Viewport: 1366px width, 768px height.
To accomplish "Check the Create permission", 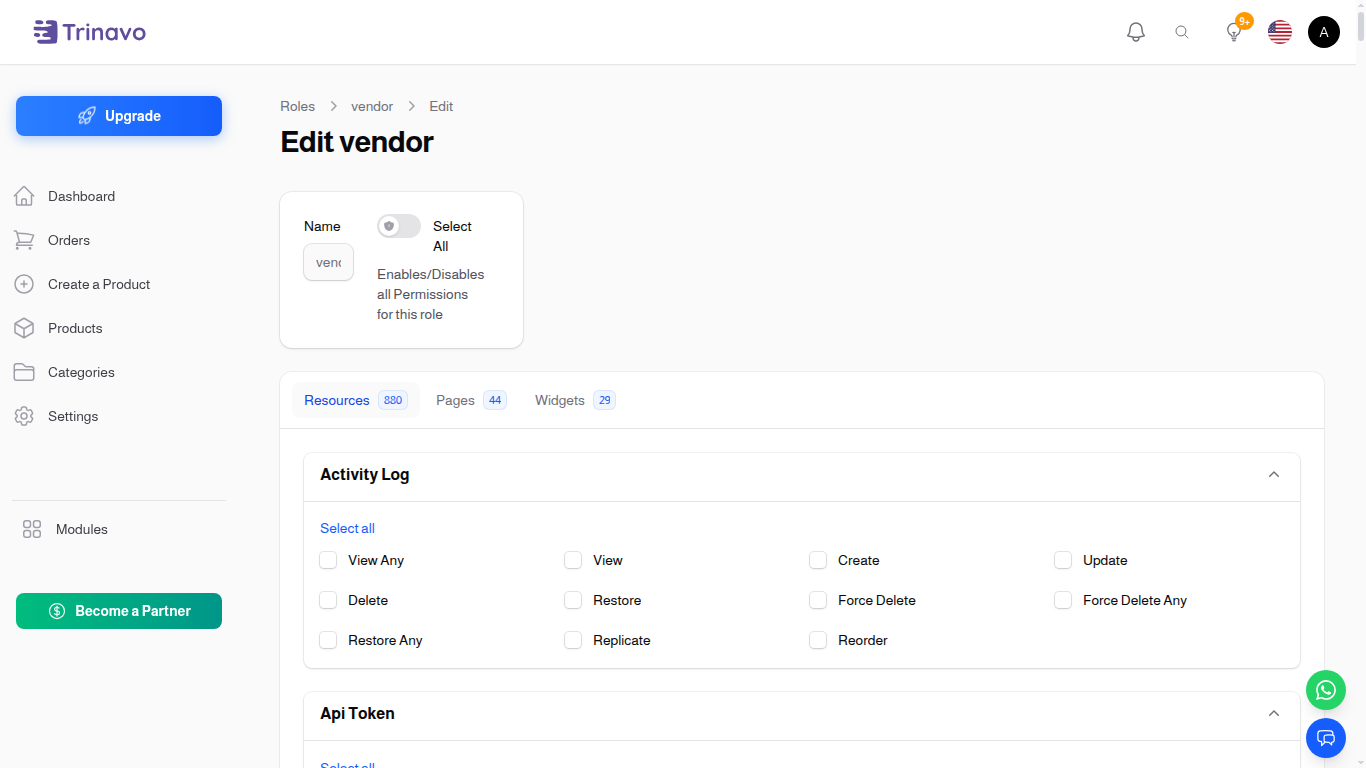I will 818,560.
